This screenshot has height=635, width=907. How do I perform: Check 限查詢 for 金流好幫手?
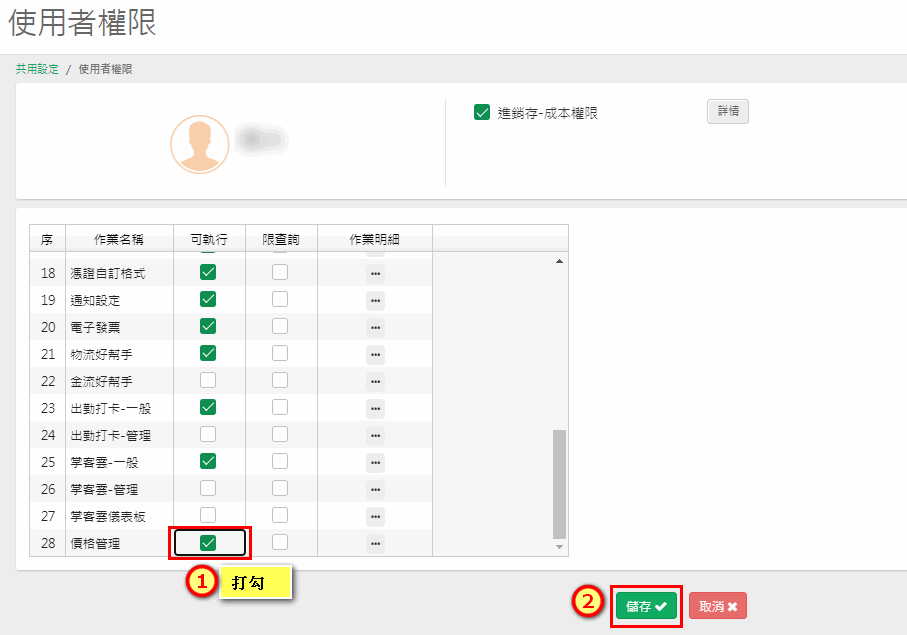280,380
